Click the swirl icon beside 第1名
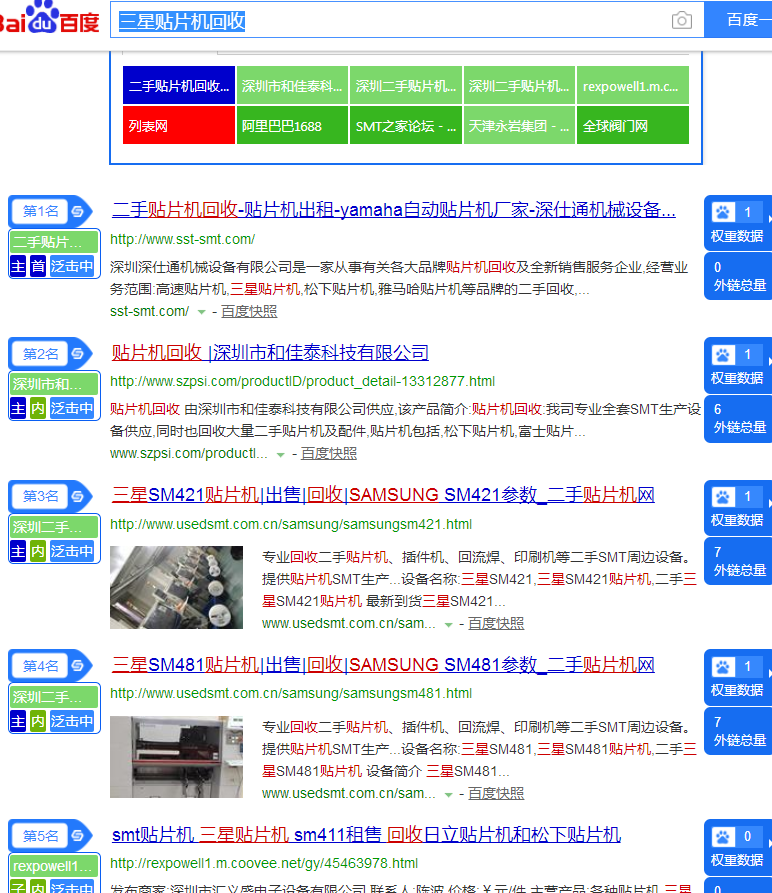The height and width of the screenshot is (893, 772). pos(77,212)
